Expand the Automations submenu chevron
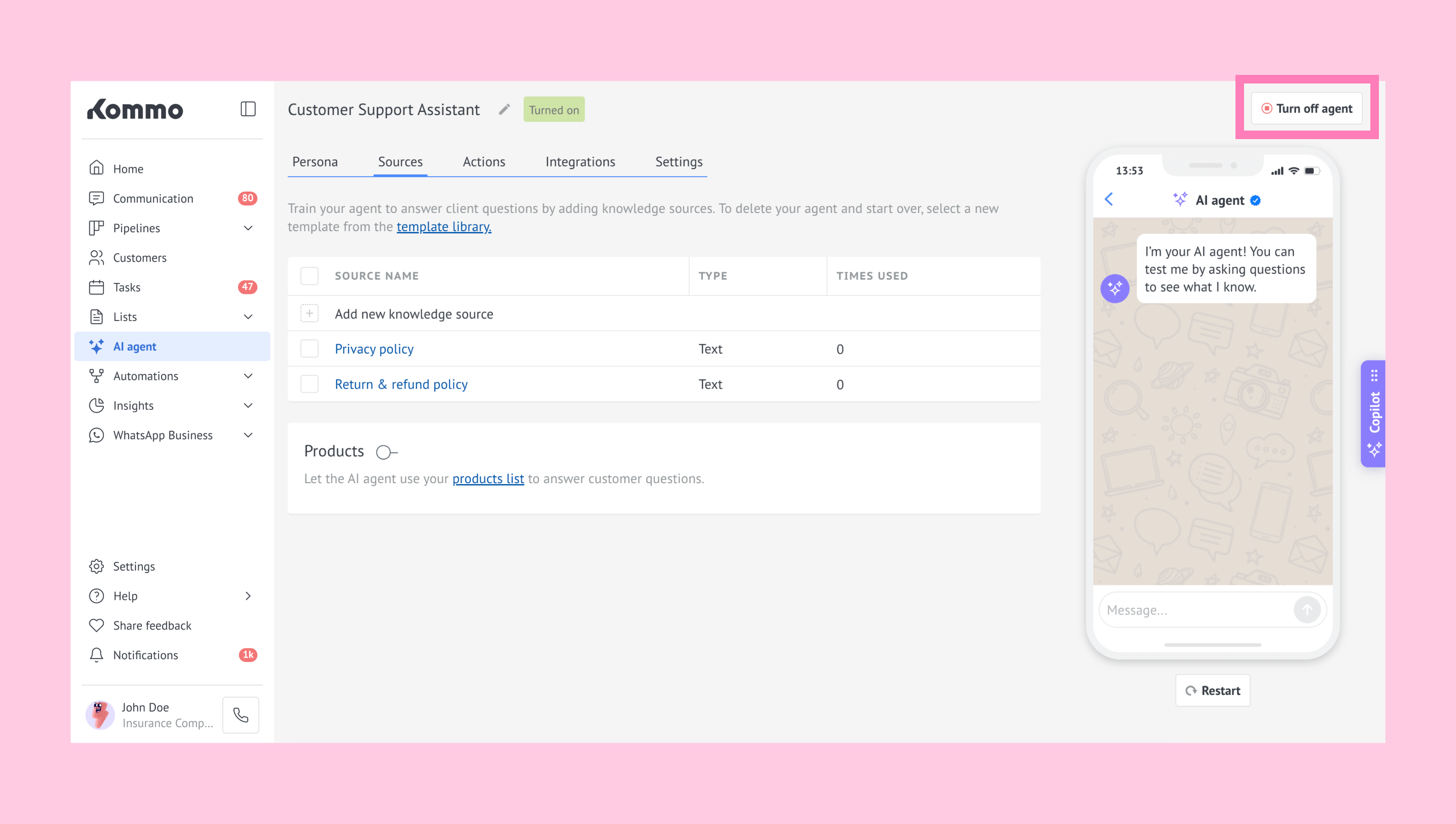This screenshot has height=824, width=1456. pyautogui.click(x=248, y=376)
